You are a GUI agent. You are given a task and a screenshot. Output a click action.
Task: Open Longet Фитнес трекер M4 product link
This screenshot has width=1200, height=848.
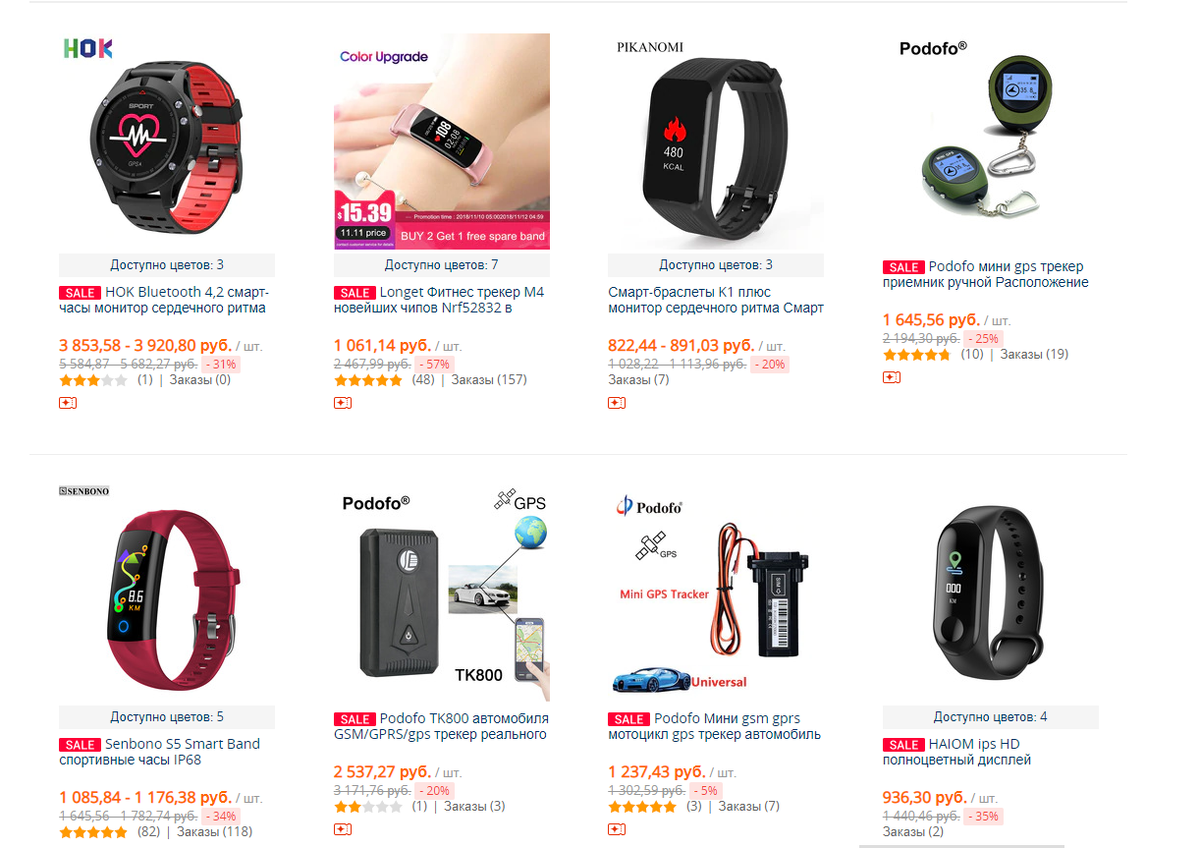(x=440, y=300)
